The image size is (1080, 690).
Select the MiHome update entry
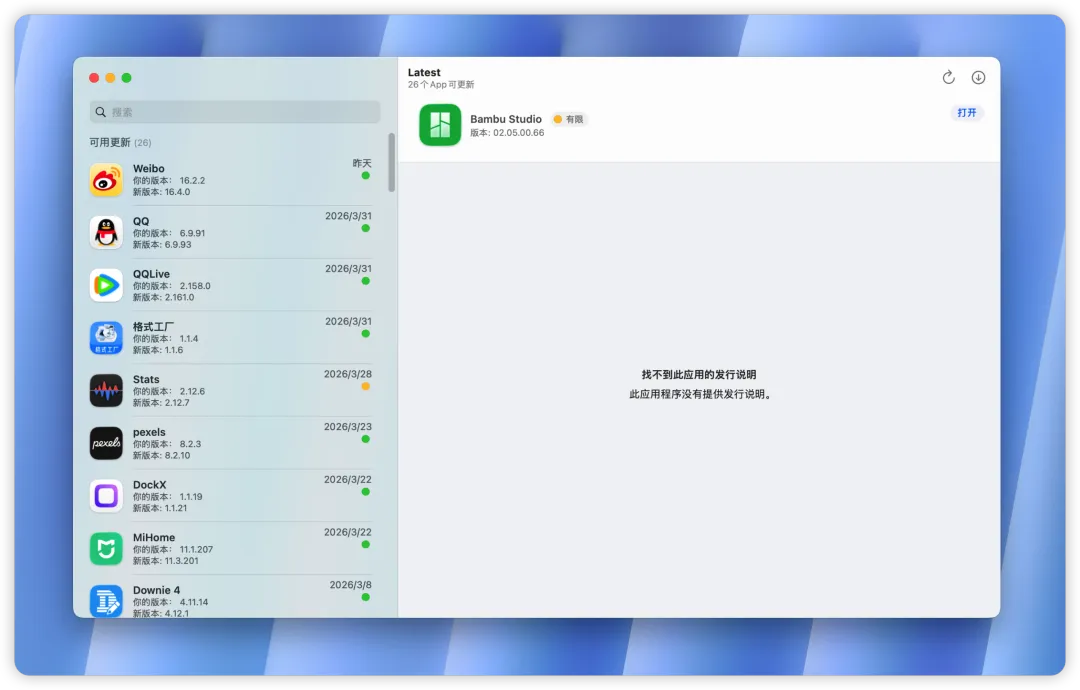click(231, 549)
